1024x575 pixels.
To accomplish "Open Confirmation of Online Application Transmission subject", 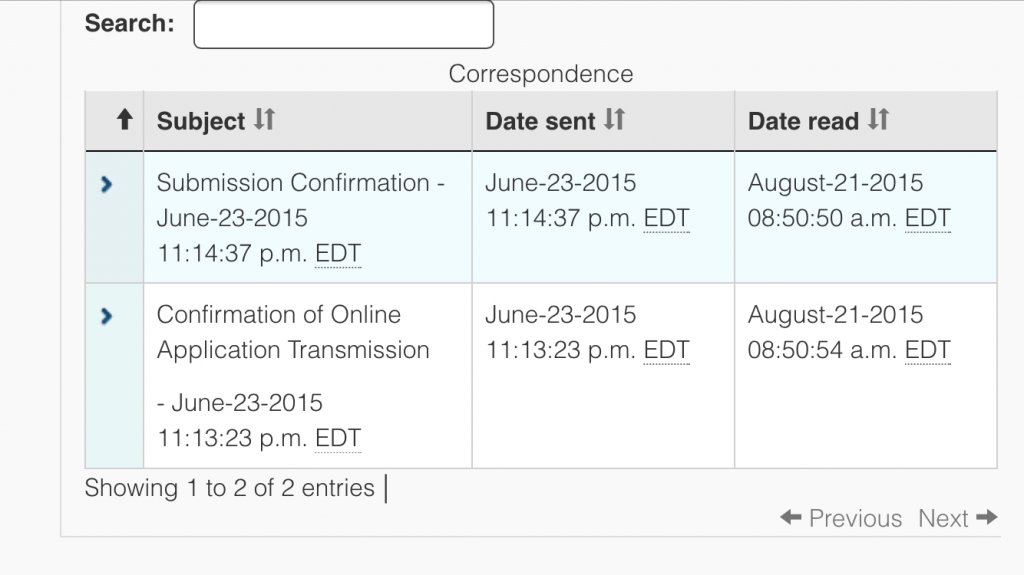I will click(x=293, y=376).
